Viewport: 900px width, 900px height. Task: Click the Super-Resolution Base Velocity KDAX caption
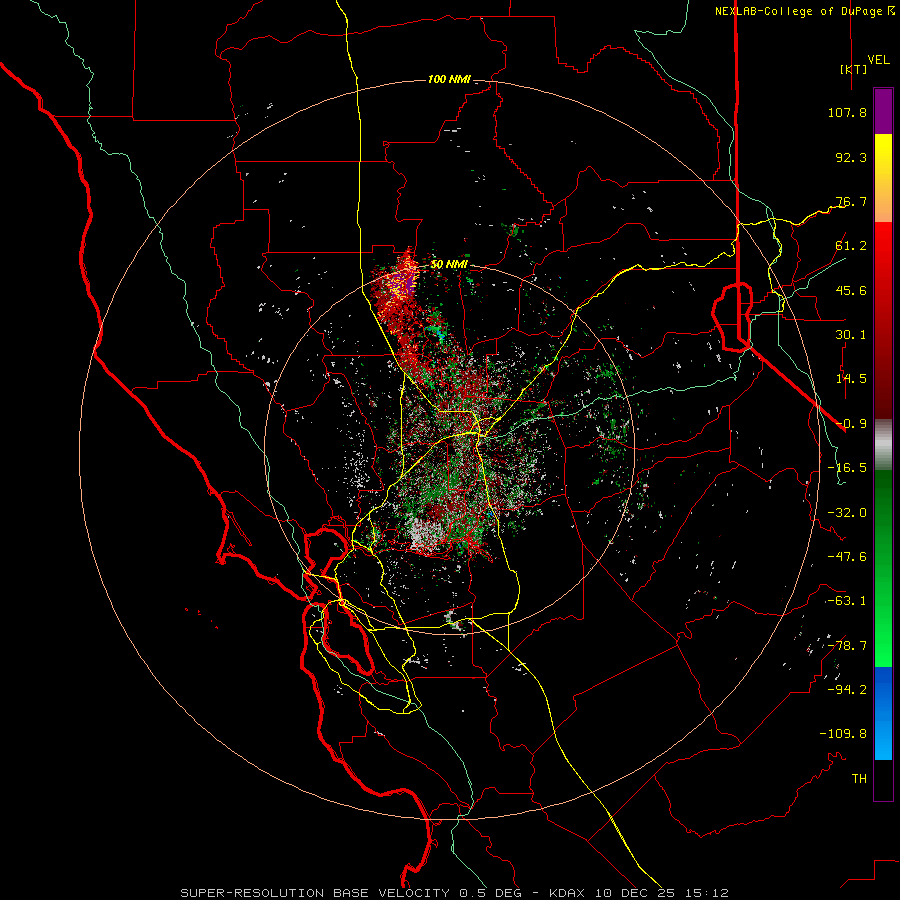click(455, 893)
